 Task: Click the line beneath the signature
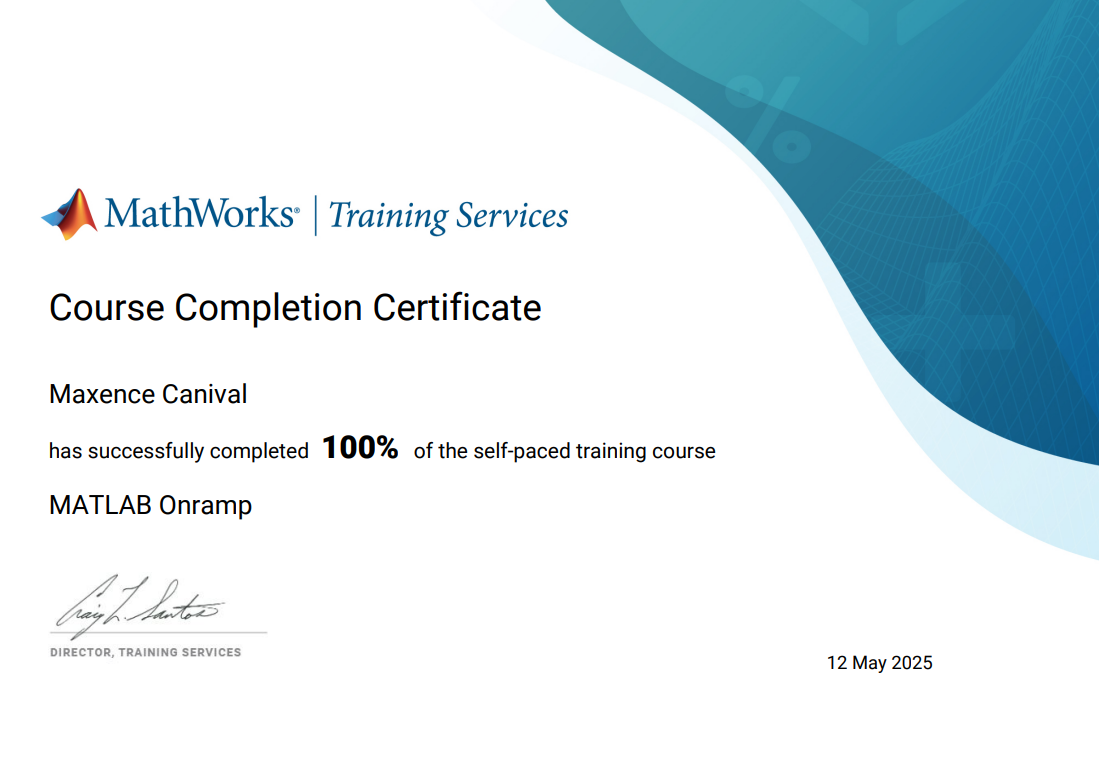[158, 633]
